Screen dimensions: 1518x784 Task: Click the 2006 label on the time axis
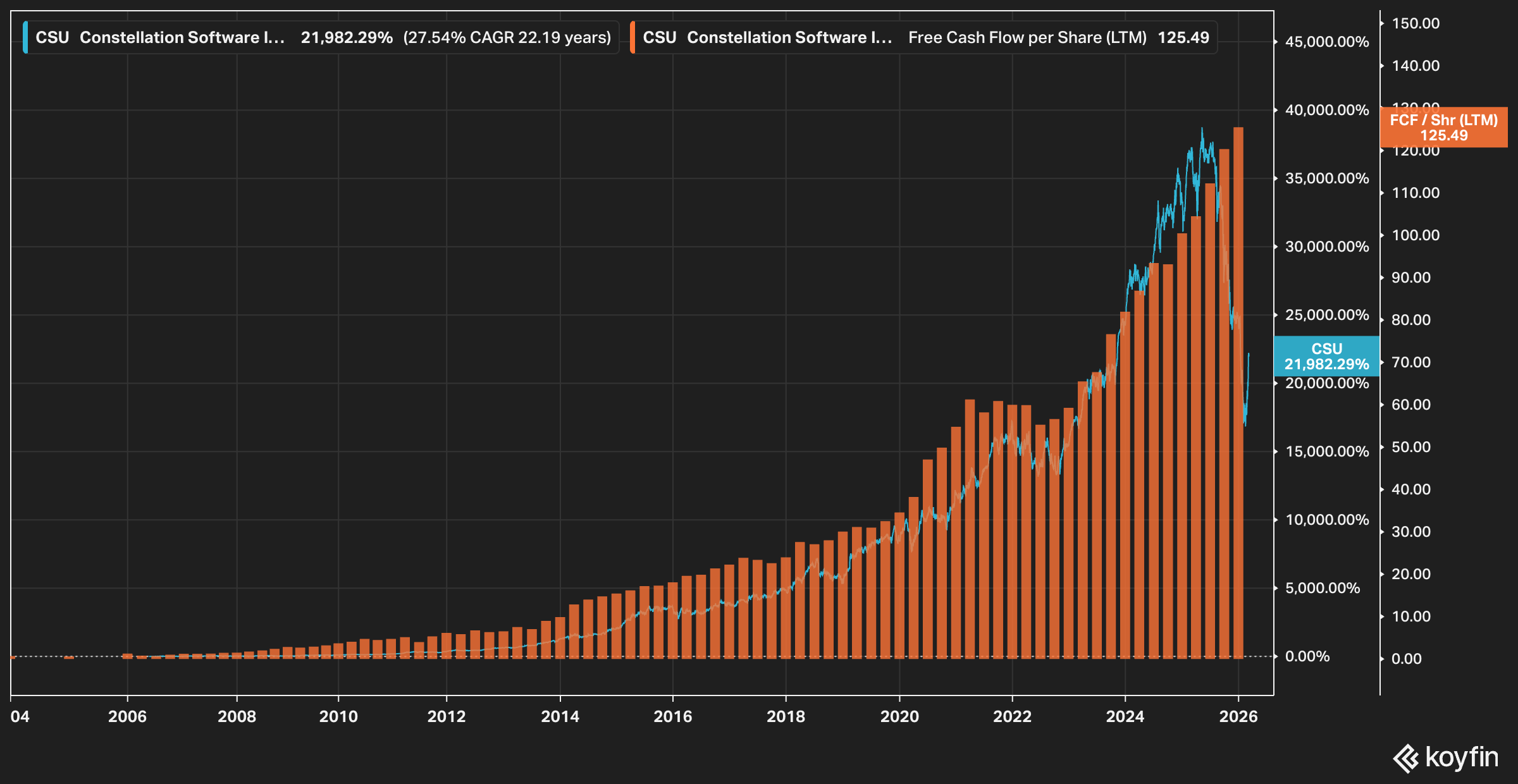pyautogui.click(x=127, y=716)
